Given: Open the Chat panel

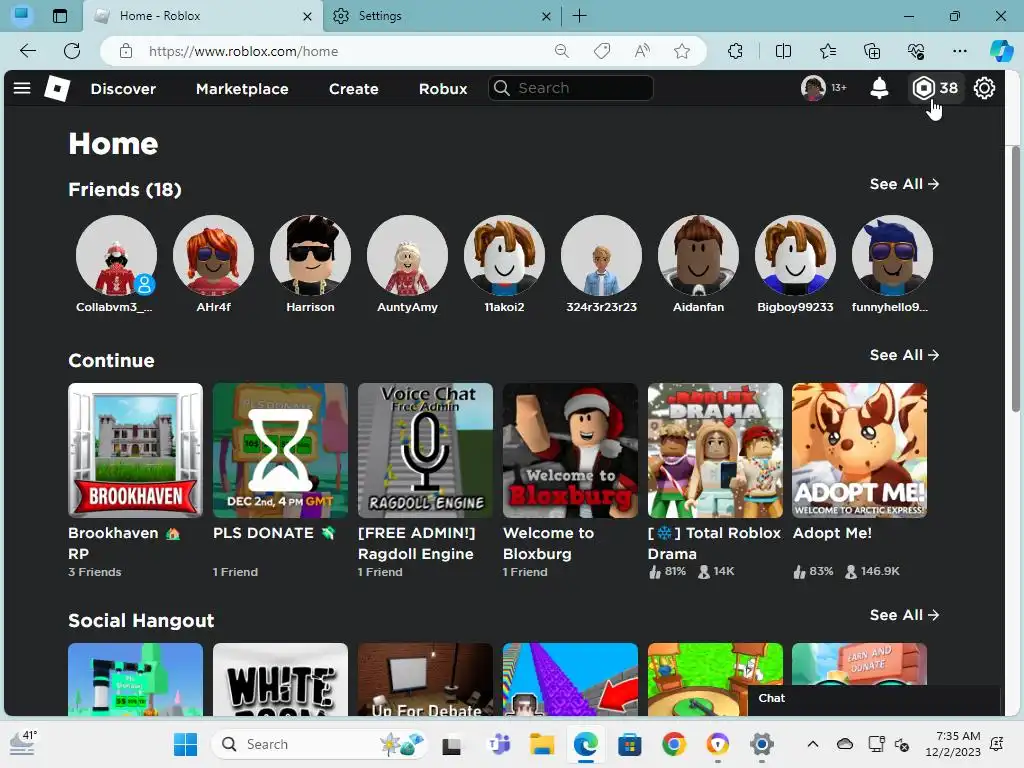Looking at the screenshot, I should click(x=874, y=698).
